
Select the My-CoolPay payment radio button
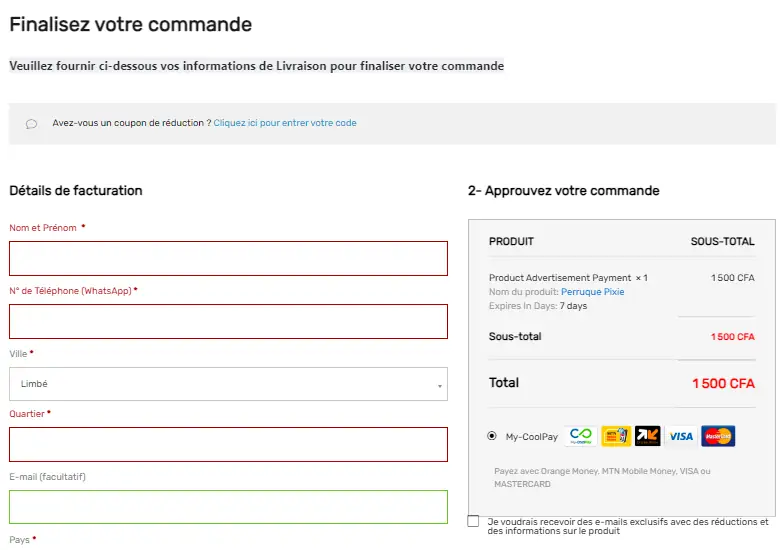492,436
